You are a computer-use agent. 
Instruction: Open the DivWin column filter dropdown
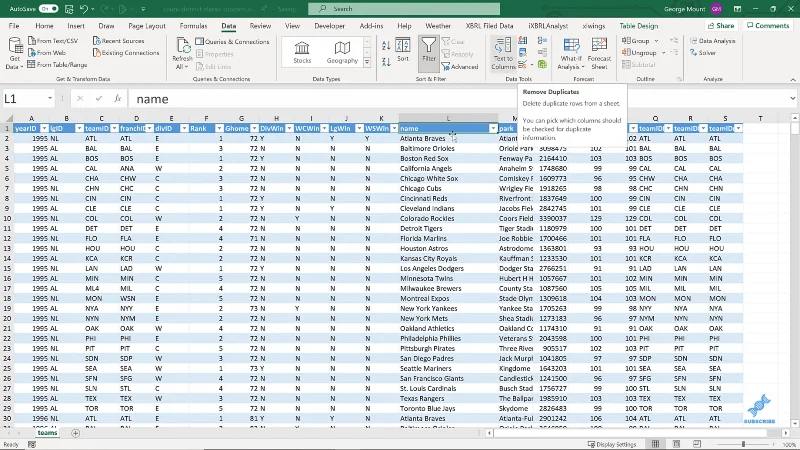coord(289,129)
